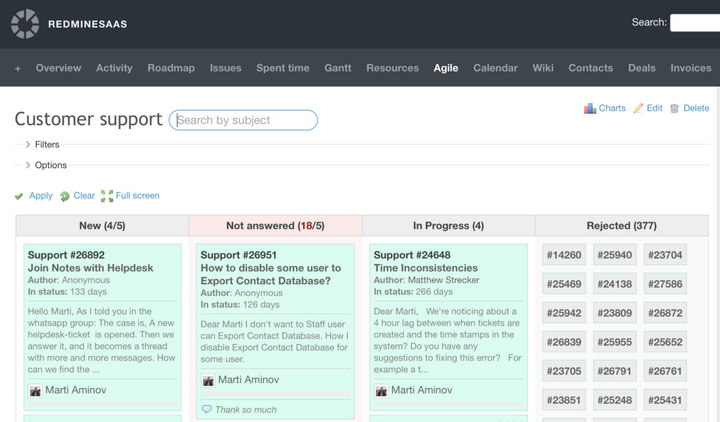Viewport: 720px width, 422px height.
Task: Click the Clear filters icon
Action: 64,196
